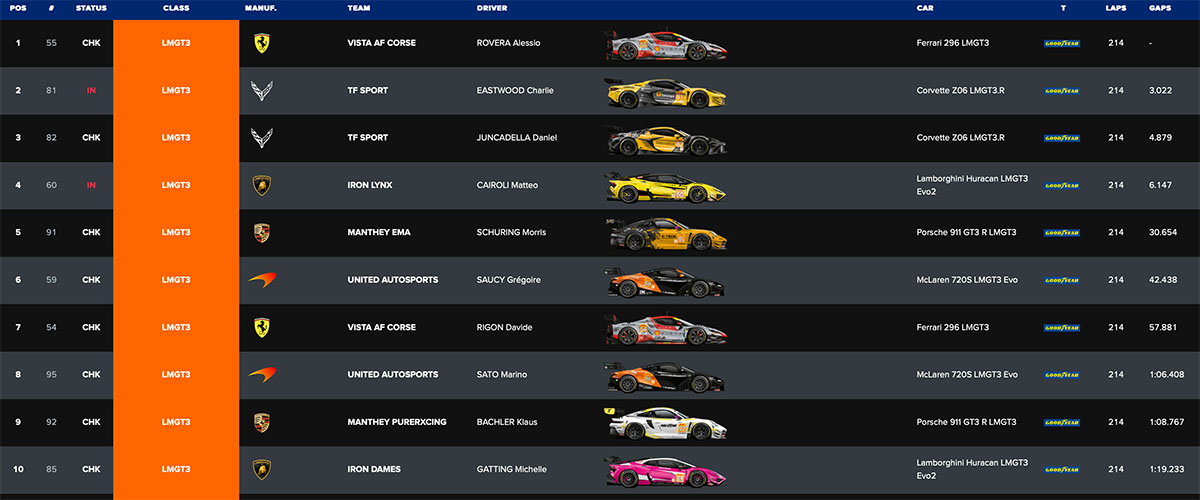1200x500 pixels.
Task: Open the yellow Iron Lynx Lamborghini image
Action: tap(665, 187)
